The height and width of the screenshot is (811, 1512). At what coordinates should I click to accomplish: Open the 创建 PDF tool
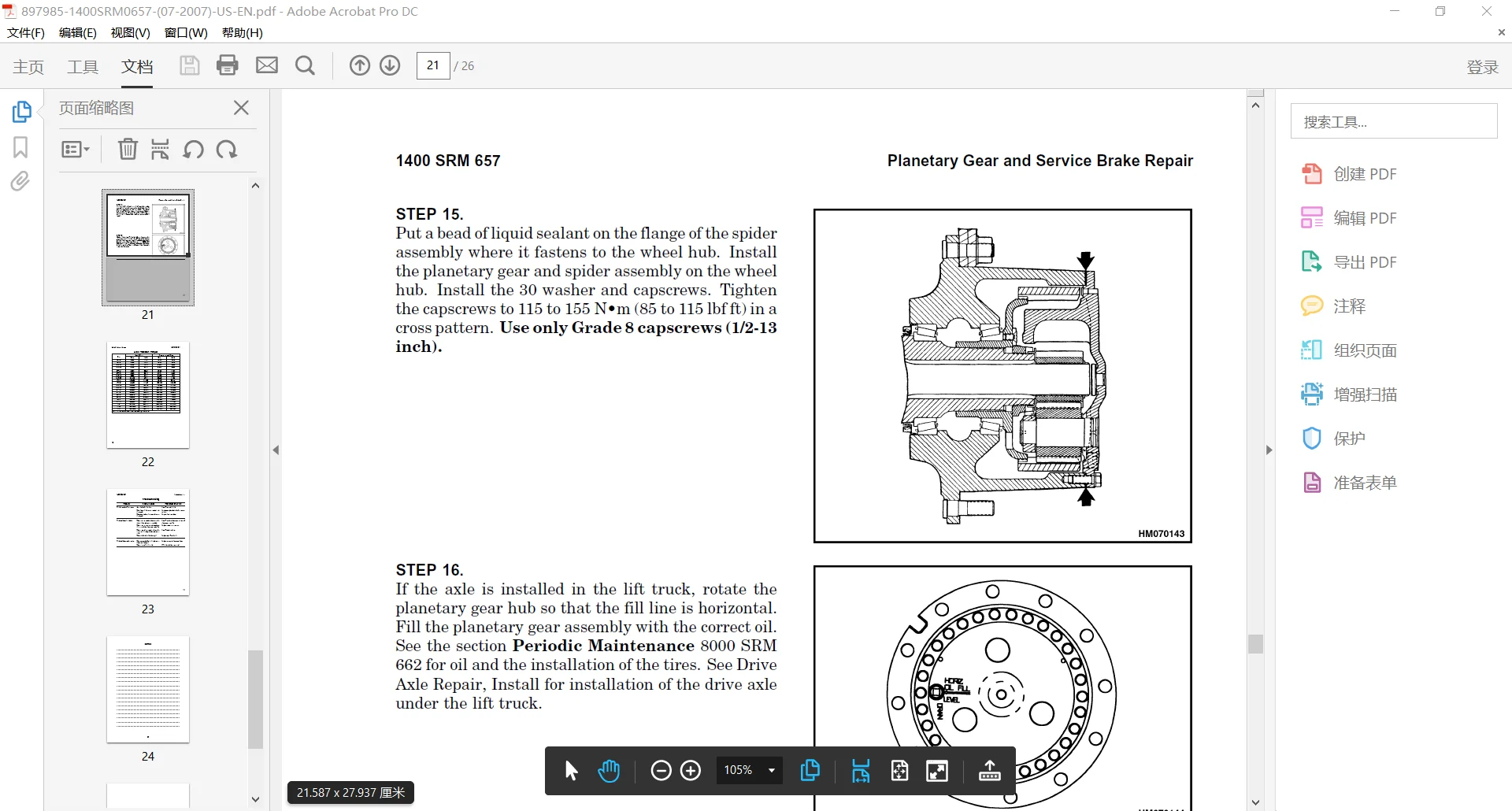click(x=1349, y=174)
